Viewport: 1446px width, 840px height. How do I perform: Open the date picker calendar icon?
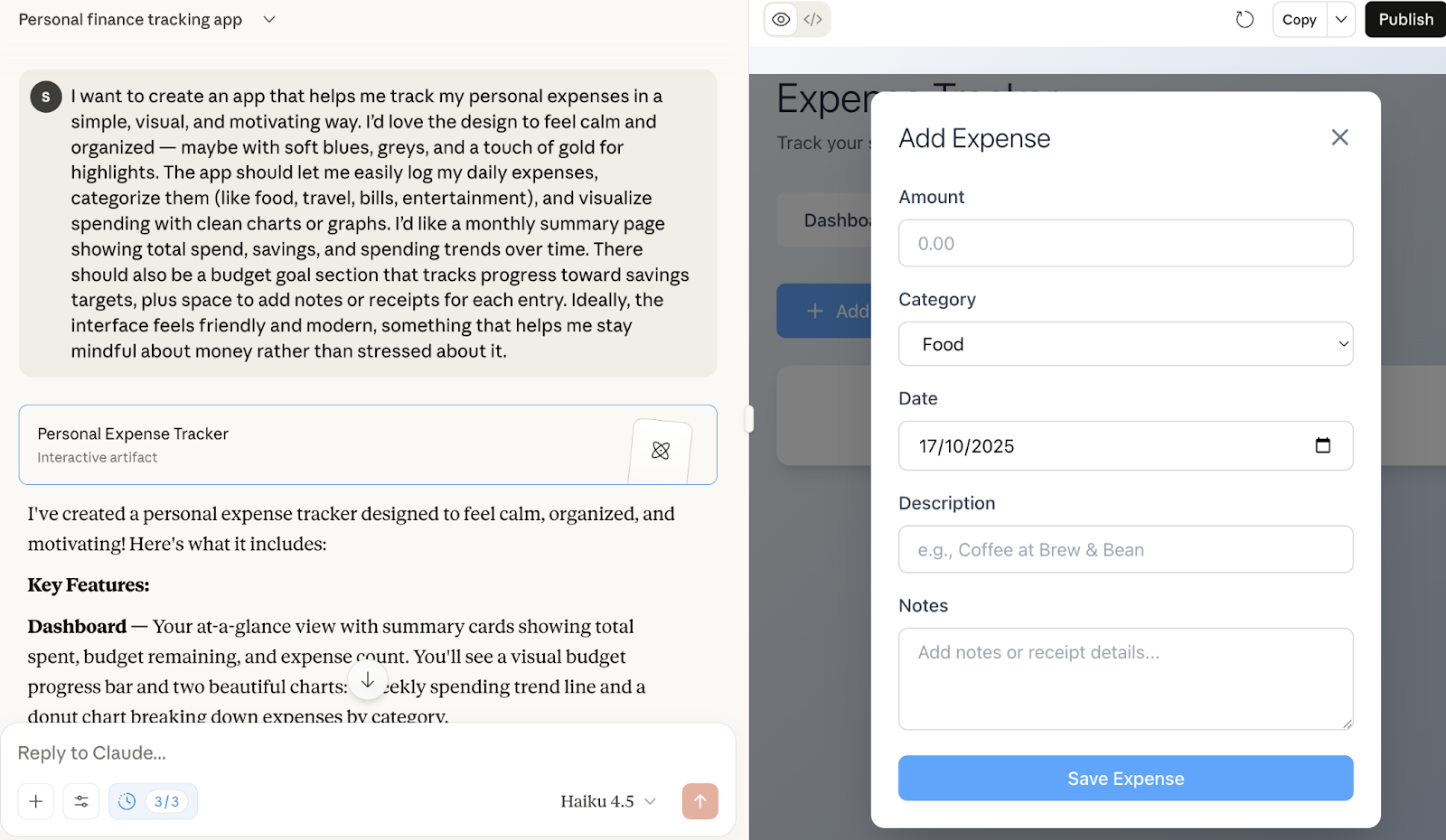pyautogui.click(x=1322, y=445)
